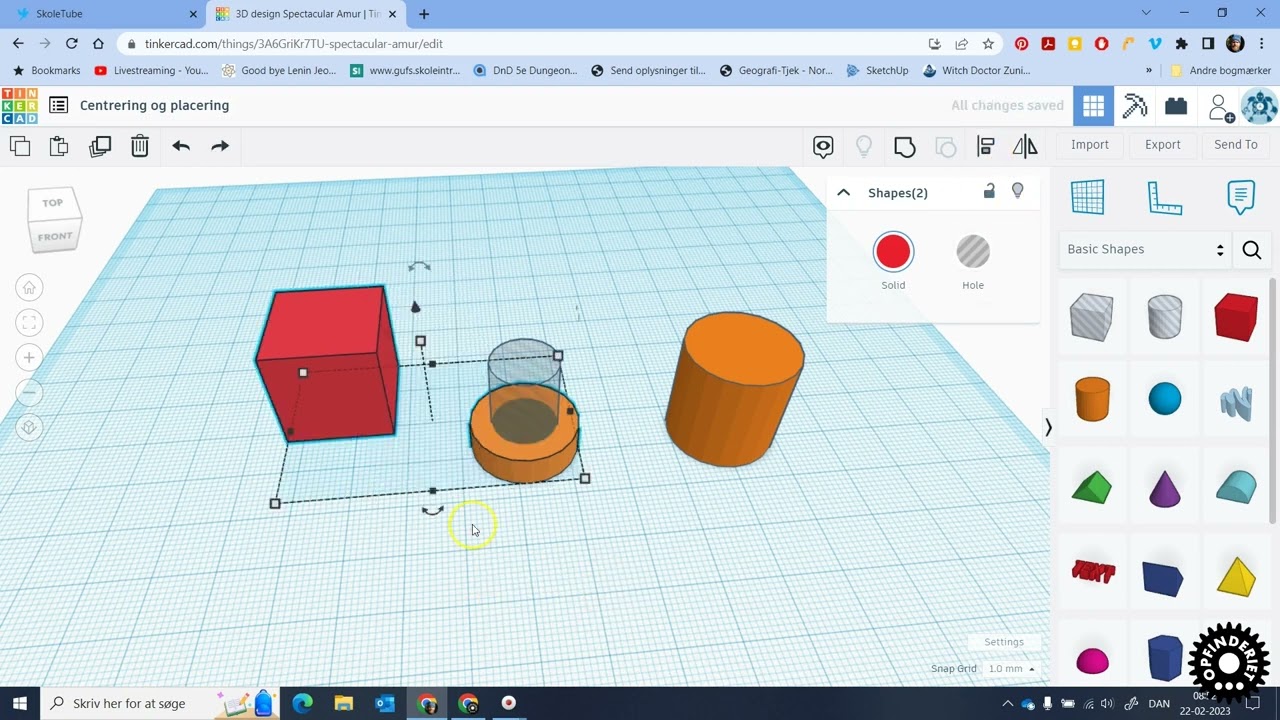Open the Basic Shapes category dropdown
The image size is (1280, 720).
pos(1145,250)
